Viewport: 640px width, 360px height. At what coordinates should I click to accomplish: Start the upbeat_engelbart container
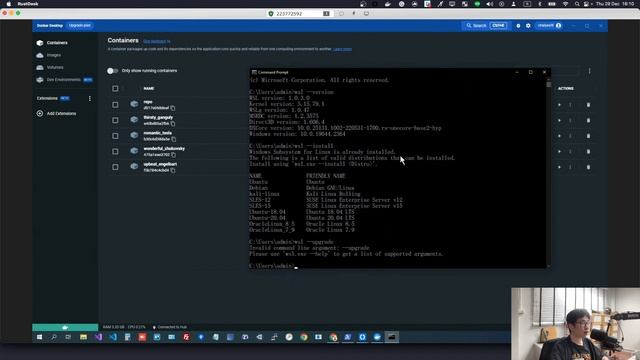point(559,167)
